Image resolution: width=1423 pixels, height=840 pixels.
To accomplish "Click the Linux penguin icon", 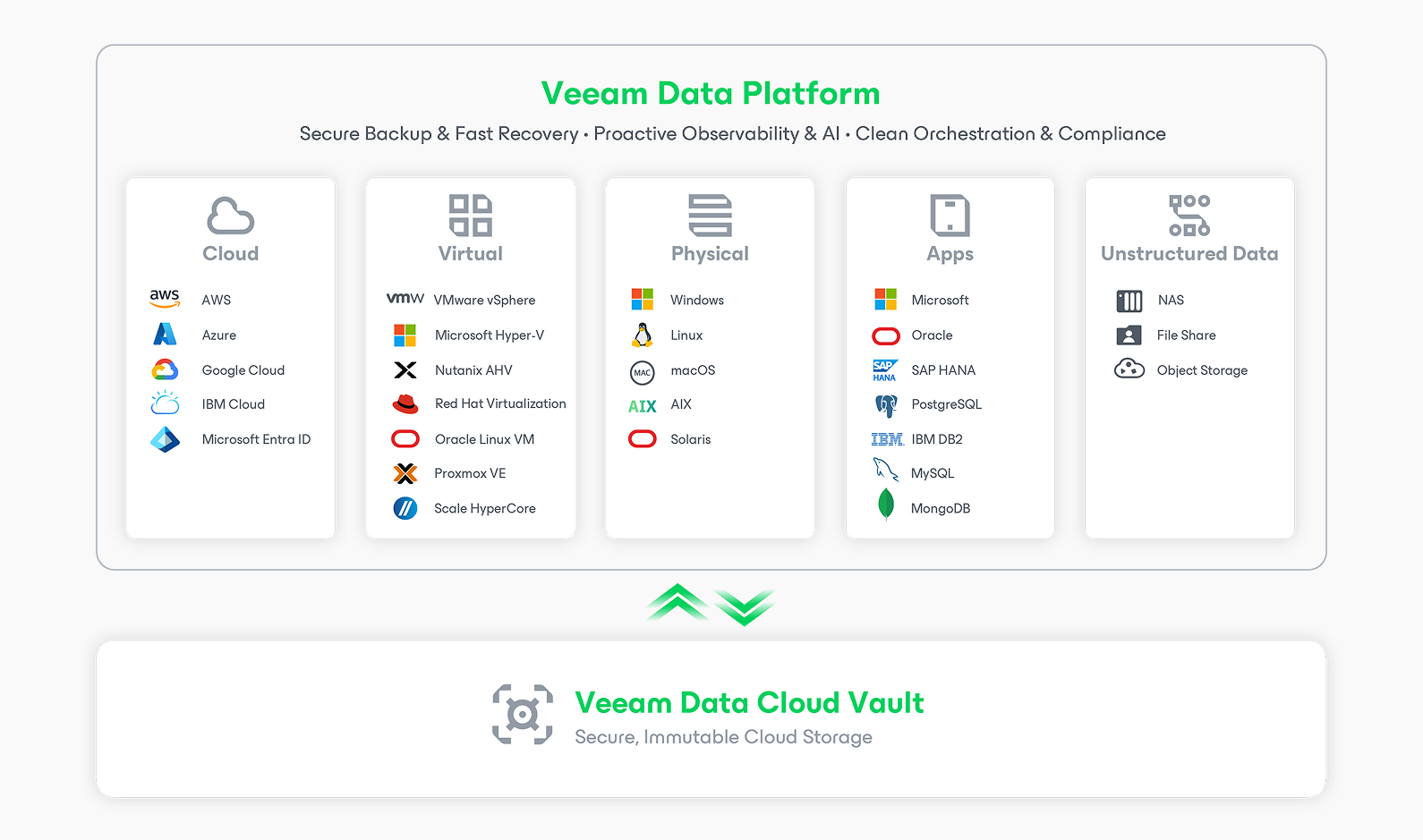I will pyautogui.click(x=642, y=335).
